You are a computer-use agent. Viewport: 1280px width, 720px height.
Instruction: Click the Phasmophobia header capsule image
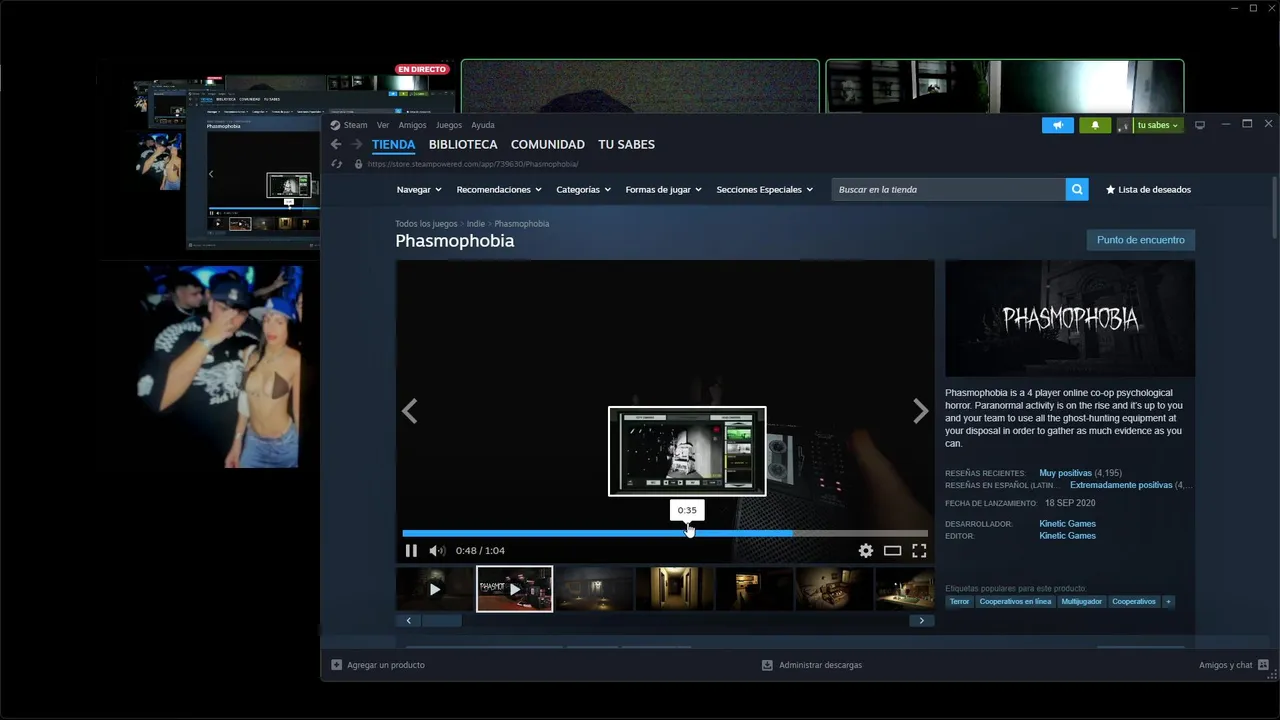(1070, 318)
